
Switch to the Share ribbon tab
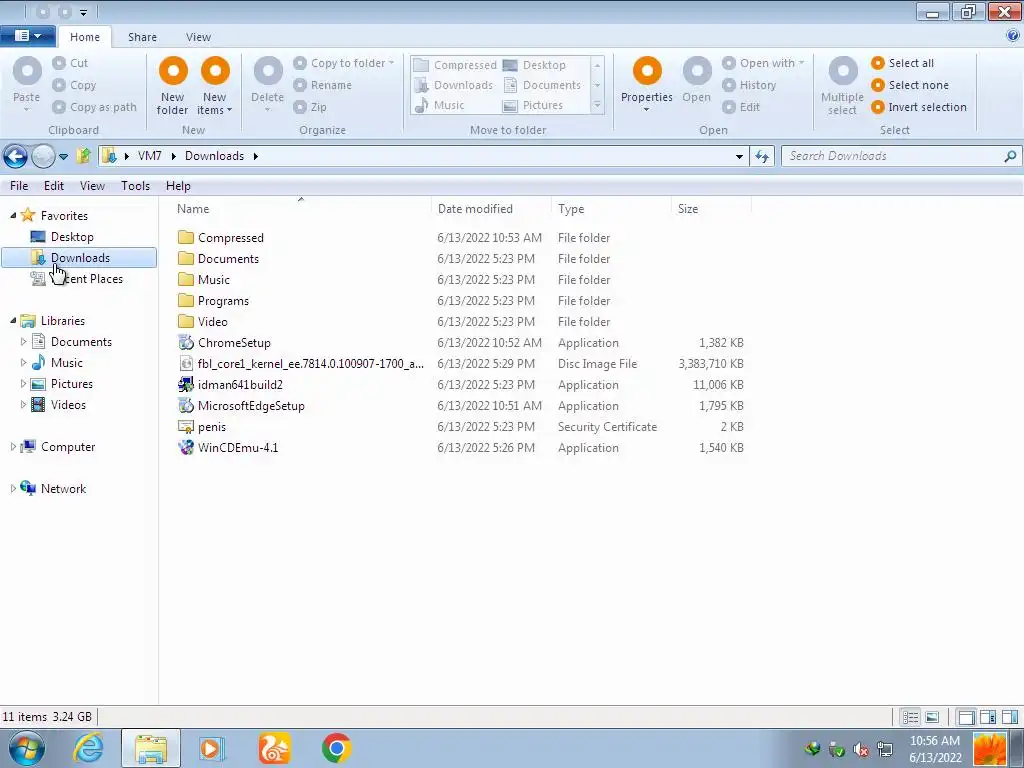click(x=142, y=37)
